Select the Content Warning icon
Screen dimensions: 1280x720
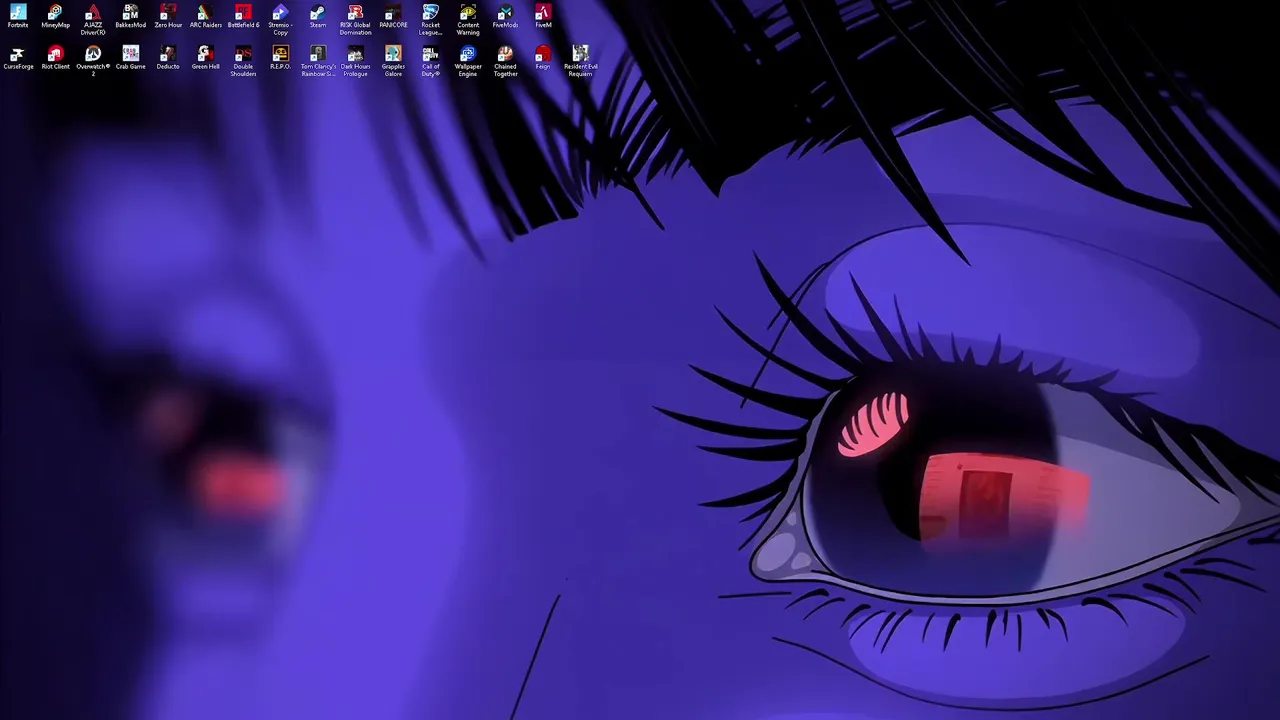point(468,20)
